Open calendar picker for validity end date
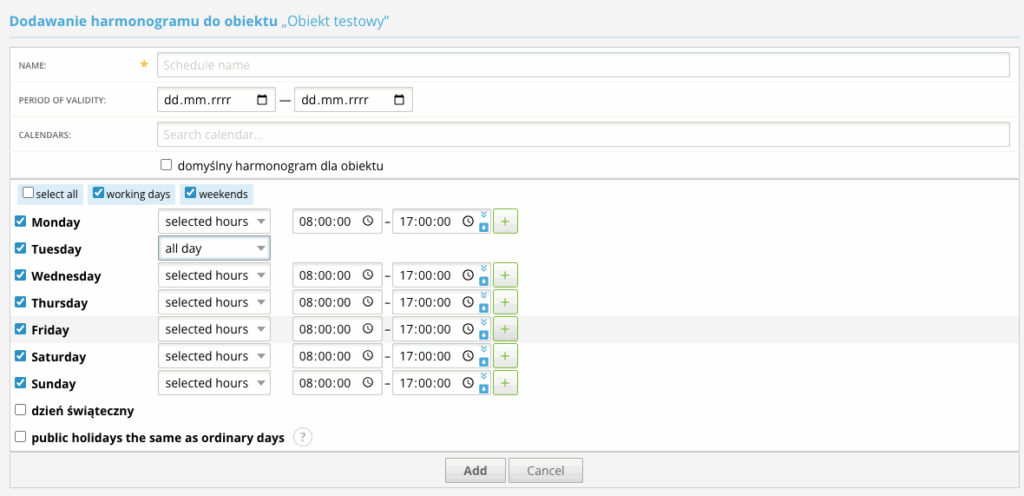Image resolution: width=1024 pixels, height=496 pixels. click(399, 100)
